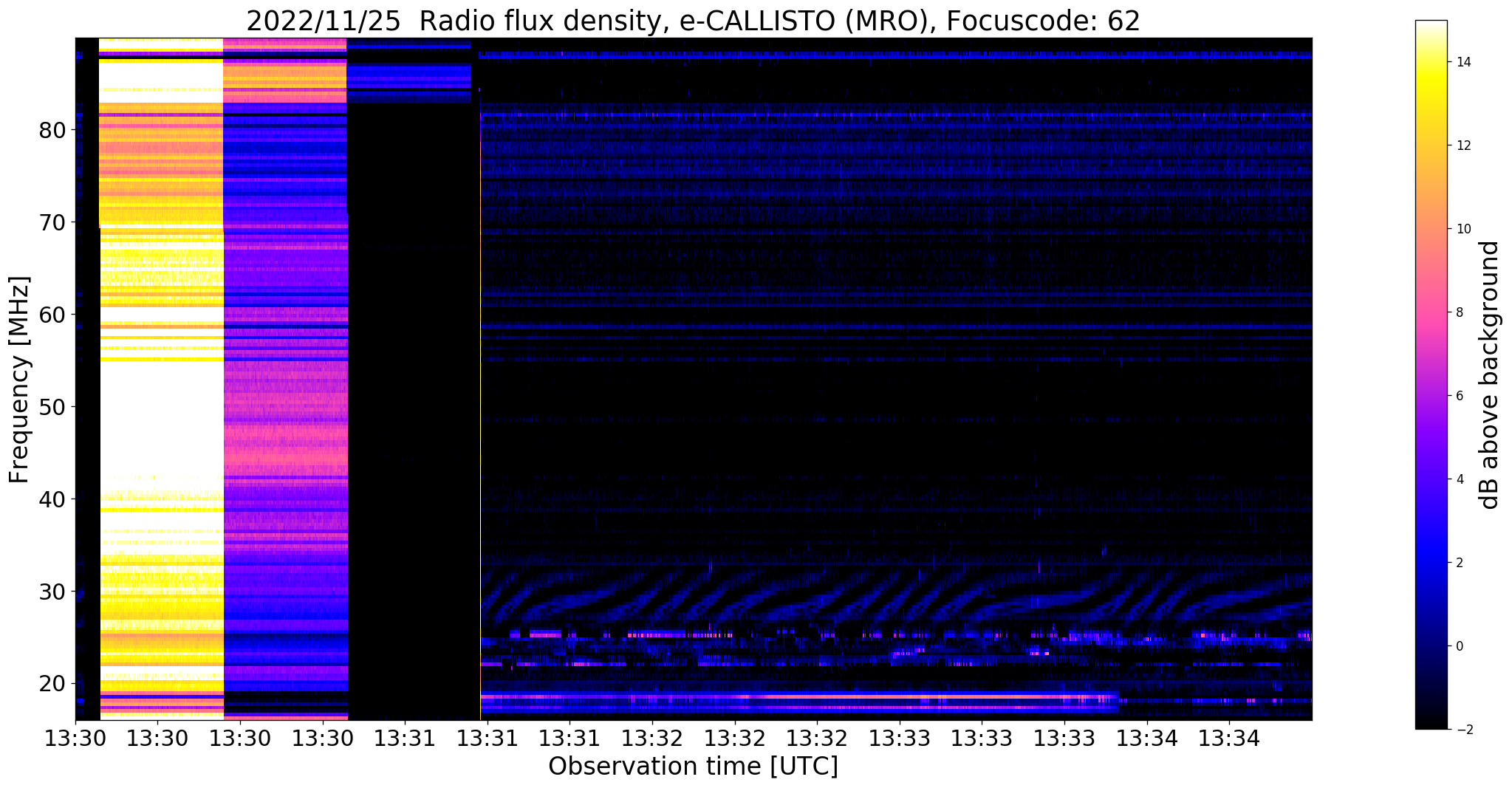Click the −2 tick label on colorbar

click(1463, 730)
